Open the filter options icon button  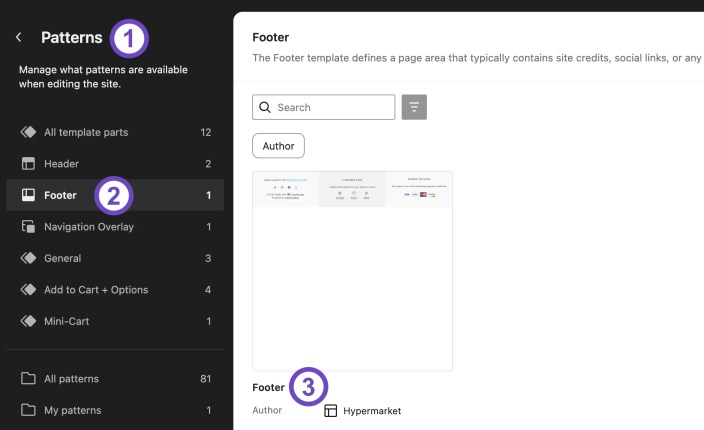[414, 107]
